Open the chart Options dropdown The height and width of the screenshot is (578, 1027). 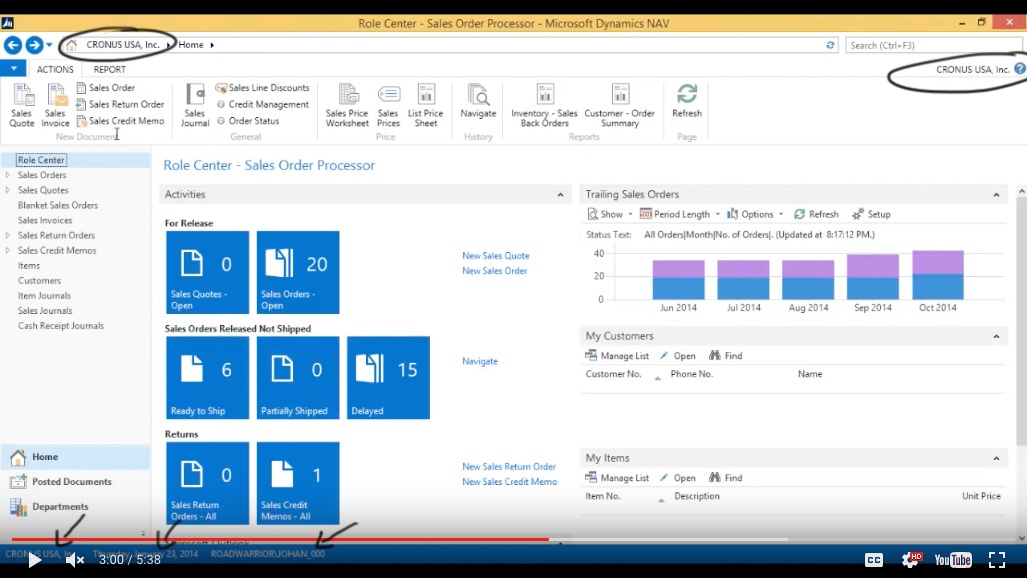click(x=755, y=214)
